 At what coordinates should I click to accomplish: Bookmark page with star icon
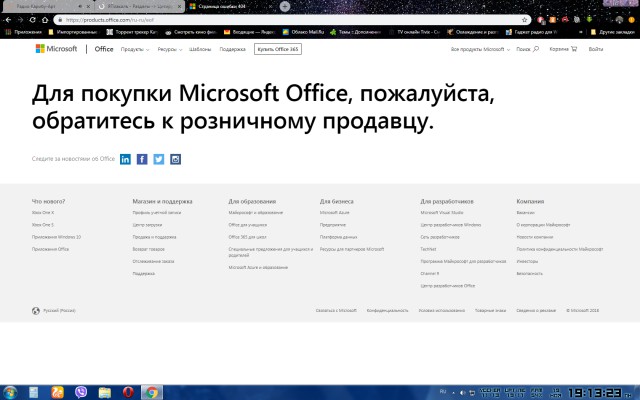[524, 20]
